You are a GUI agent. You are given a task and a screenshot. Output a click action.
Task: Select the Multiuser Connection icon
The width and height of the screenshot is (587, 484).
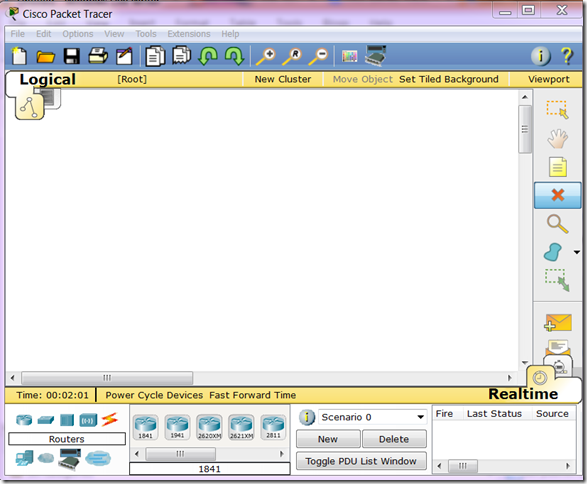click(98, 458)
